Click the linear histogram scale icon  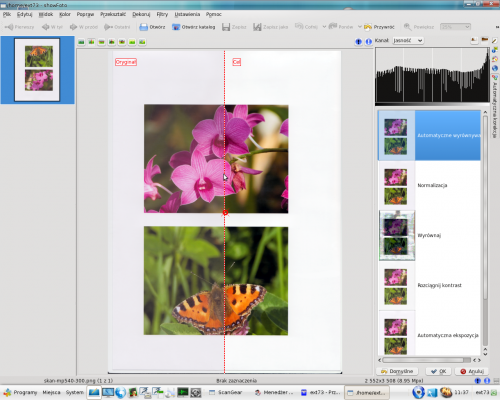[474, 40]
